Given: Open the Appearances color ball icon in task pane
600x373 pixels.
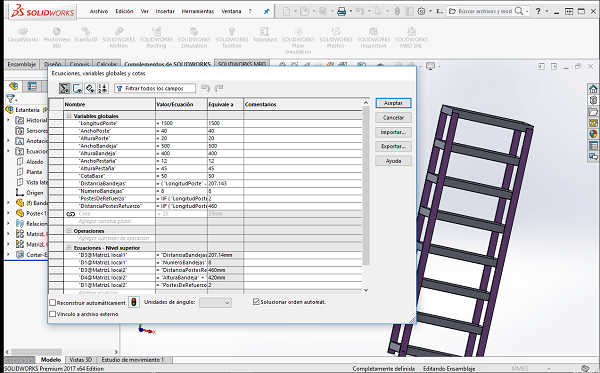Looking at the screenshot, I should pos(593,134).
